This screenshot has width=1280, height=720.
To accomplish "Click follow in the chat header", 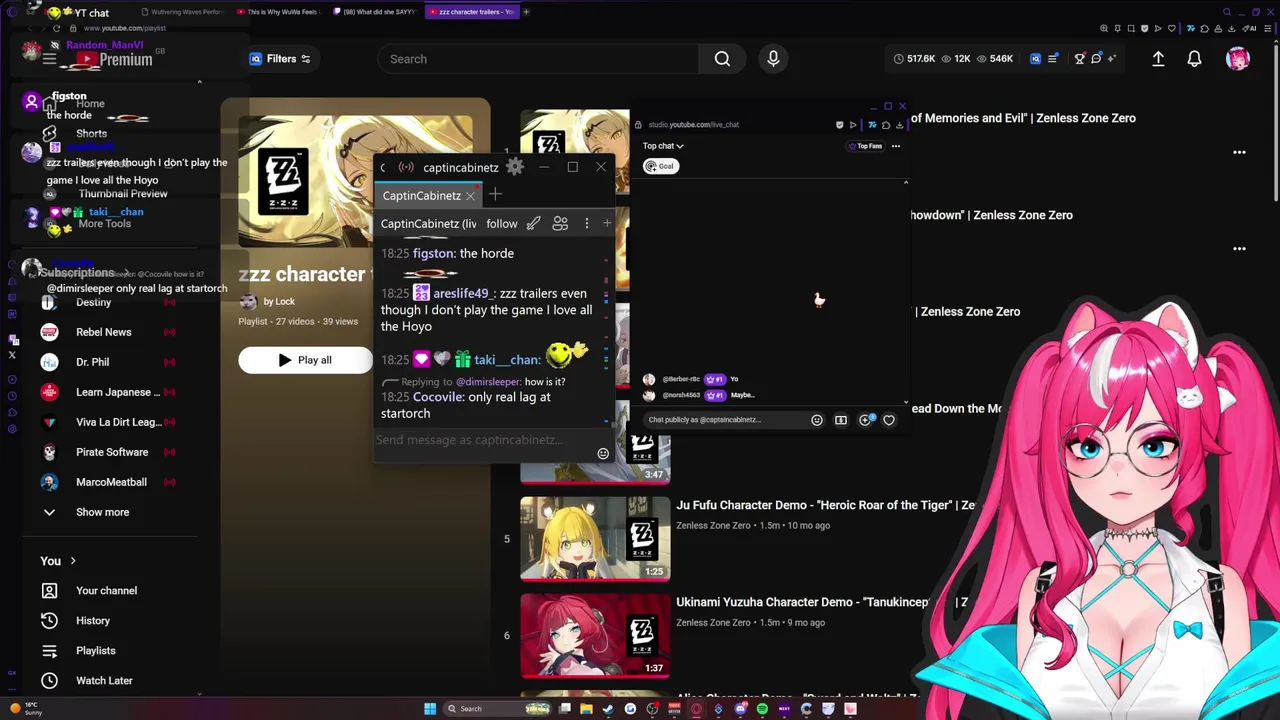I will (x=502, y=224).
